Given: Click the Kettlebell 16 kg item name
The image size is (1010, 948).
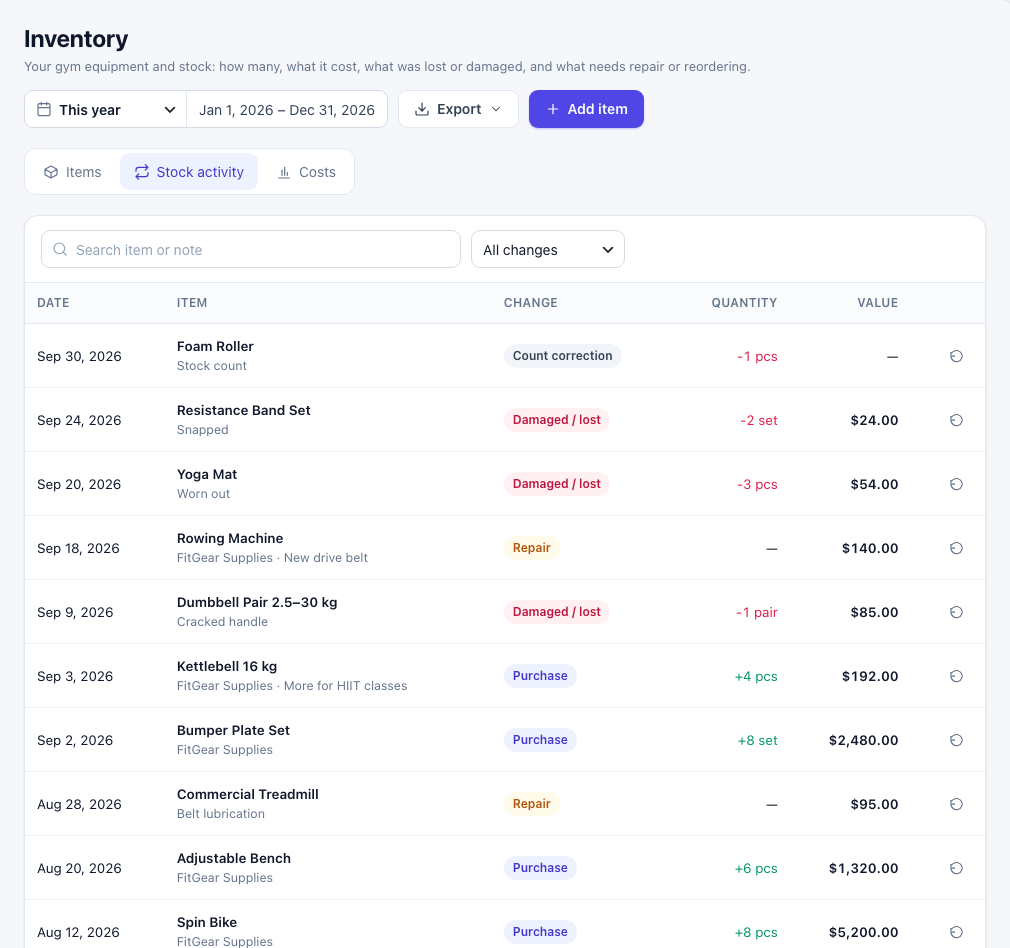Looking at the screenshot, I should coord(227,667).
